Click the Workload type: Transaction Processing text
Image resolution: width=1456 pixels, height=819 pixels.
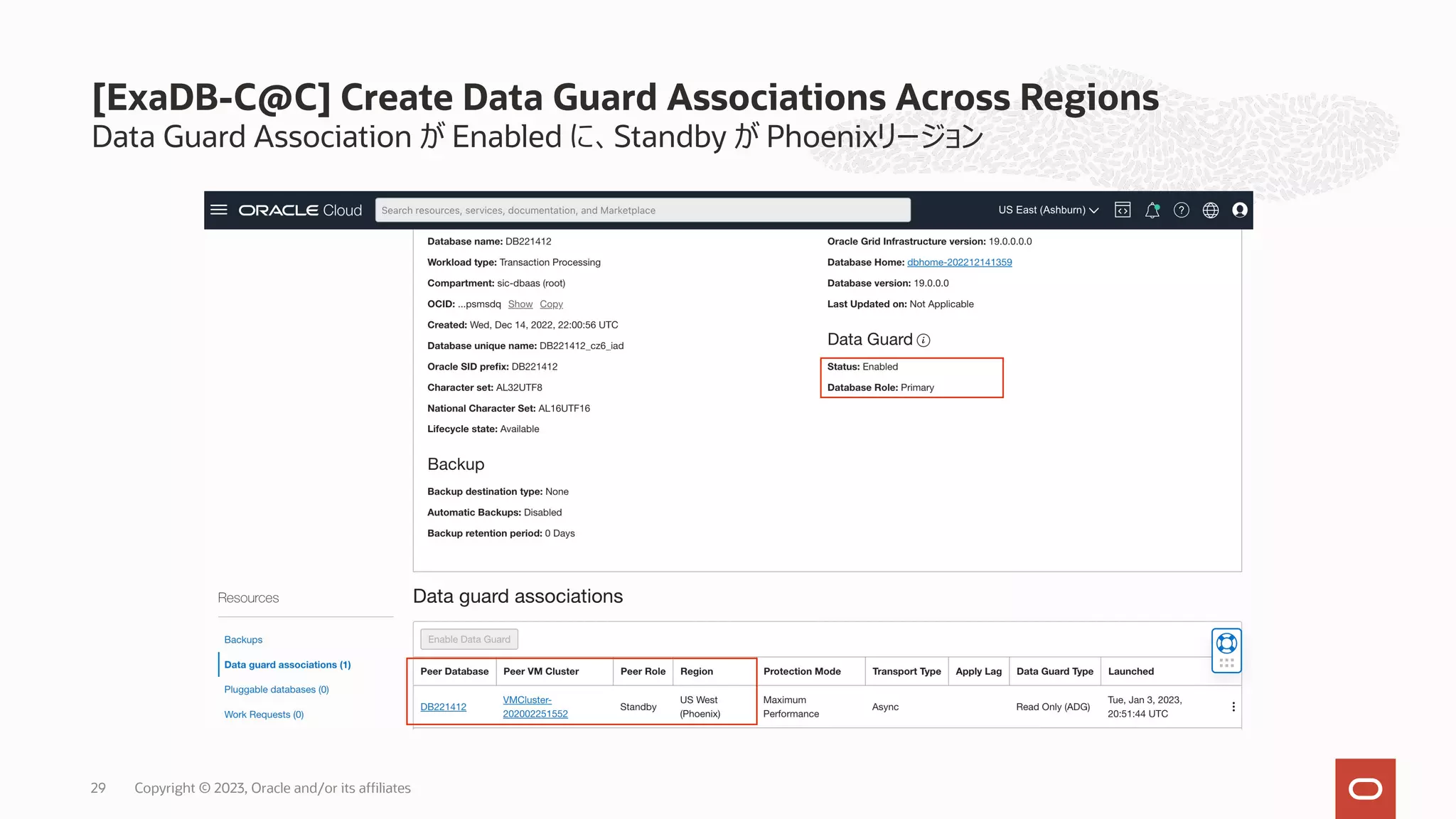pyautogui.click(x=514, y=262)
